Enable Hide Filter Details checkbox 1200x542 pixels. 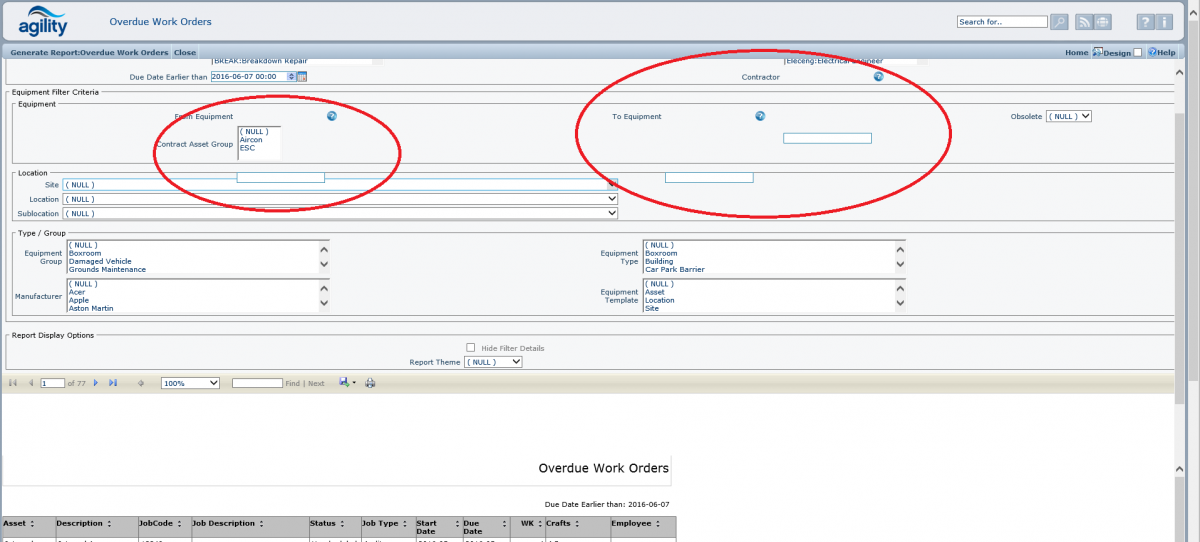tap(471, 348)
